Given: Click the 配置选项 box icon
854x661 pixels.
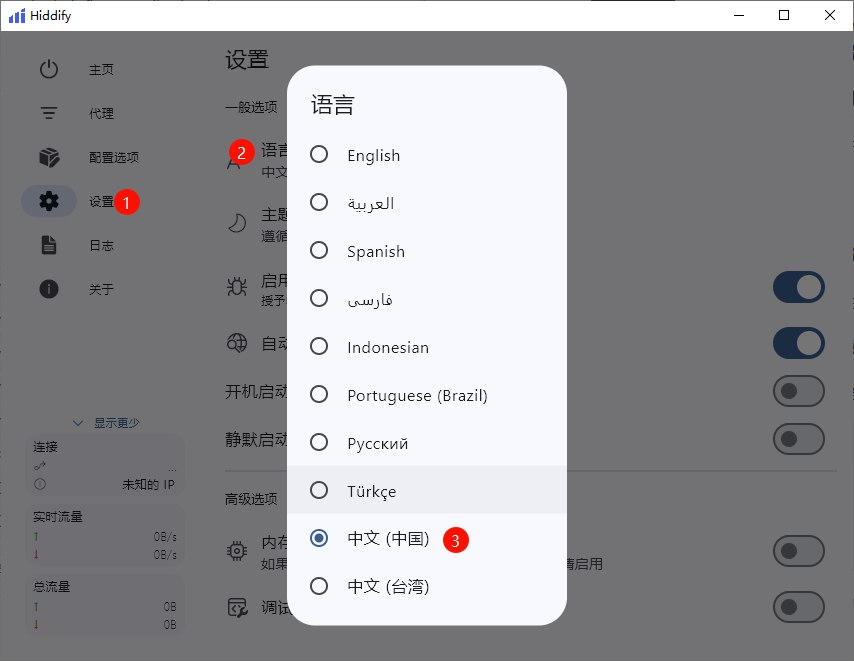Looking at the screenshot, I should click(x=49, y=157).
